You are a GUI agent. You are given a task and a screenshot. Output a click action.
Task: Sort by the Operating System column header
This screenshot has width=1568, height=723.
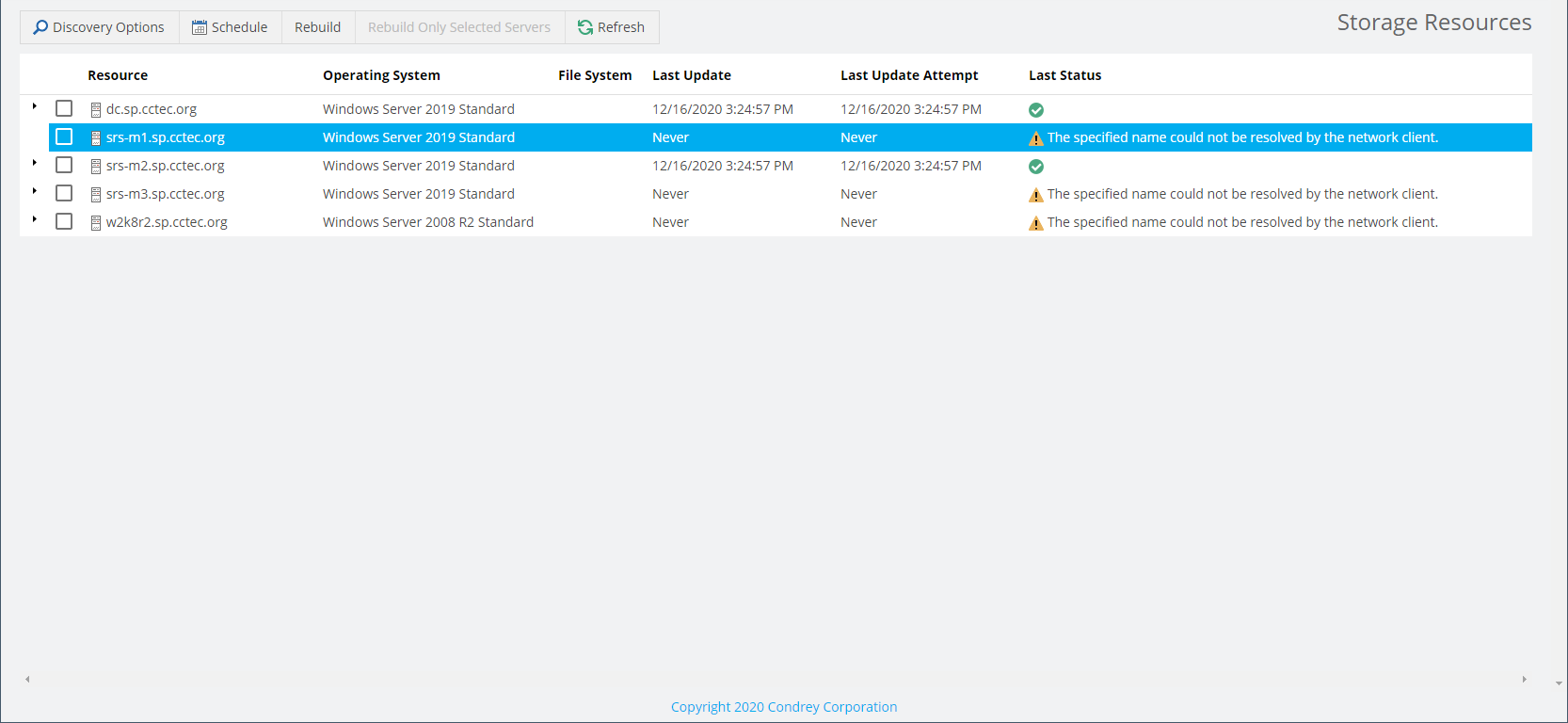pyautogui.click(x=381, y=75)
